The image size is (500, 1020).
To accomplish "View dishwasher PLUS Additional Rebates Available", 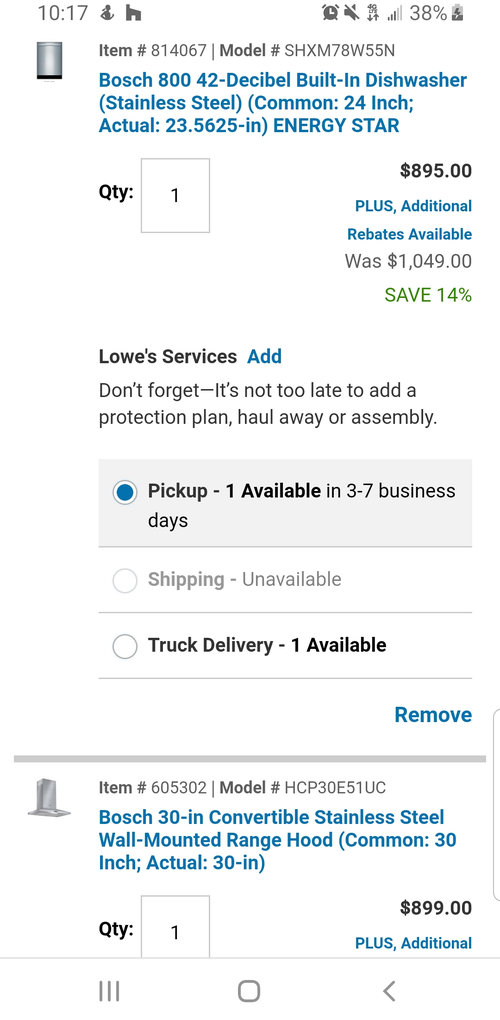I will [x=410, y=220].
